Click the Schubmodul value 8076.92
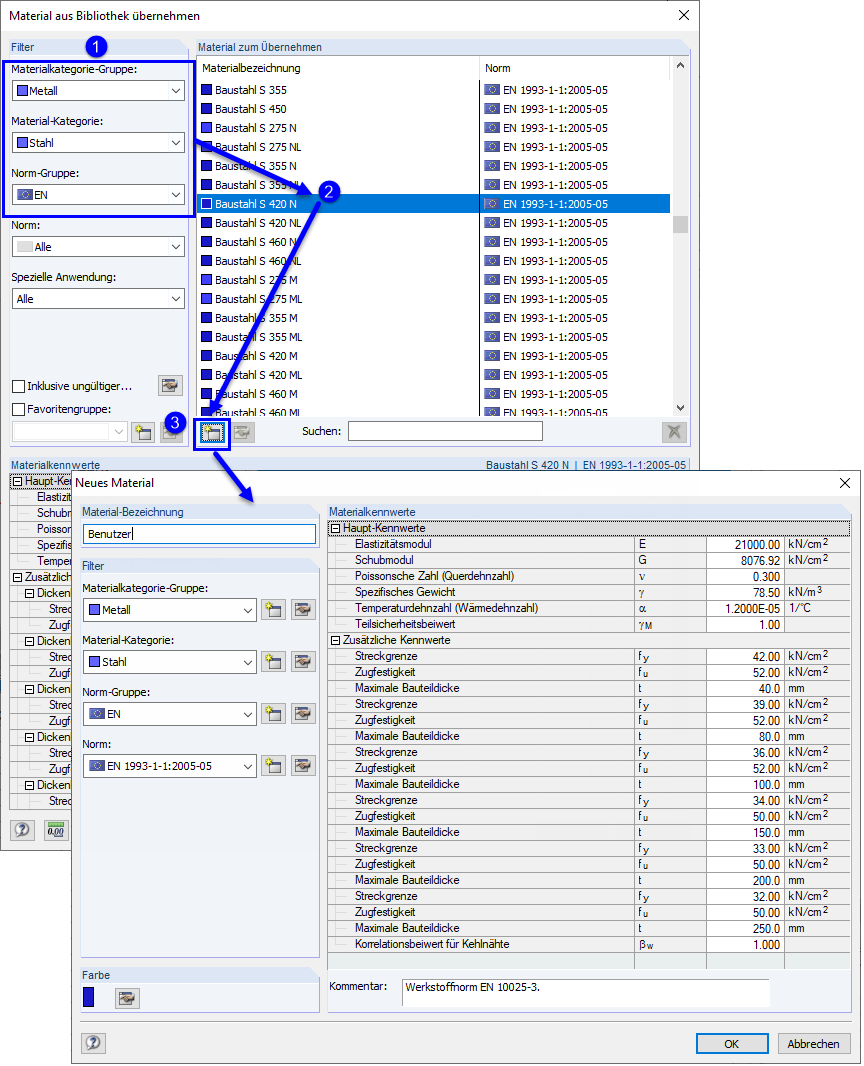 click(x=746, y=560)
